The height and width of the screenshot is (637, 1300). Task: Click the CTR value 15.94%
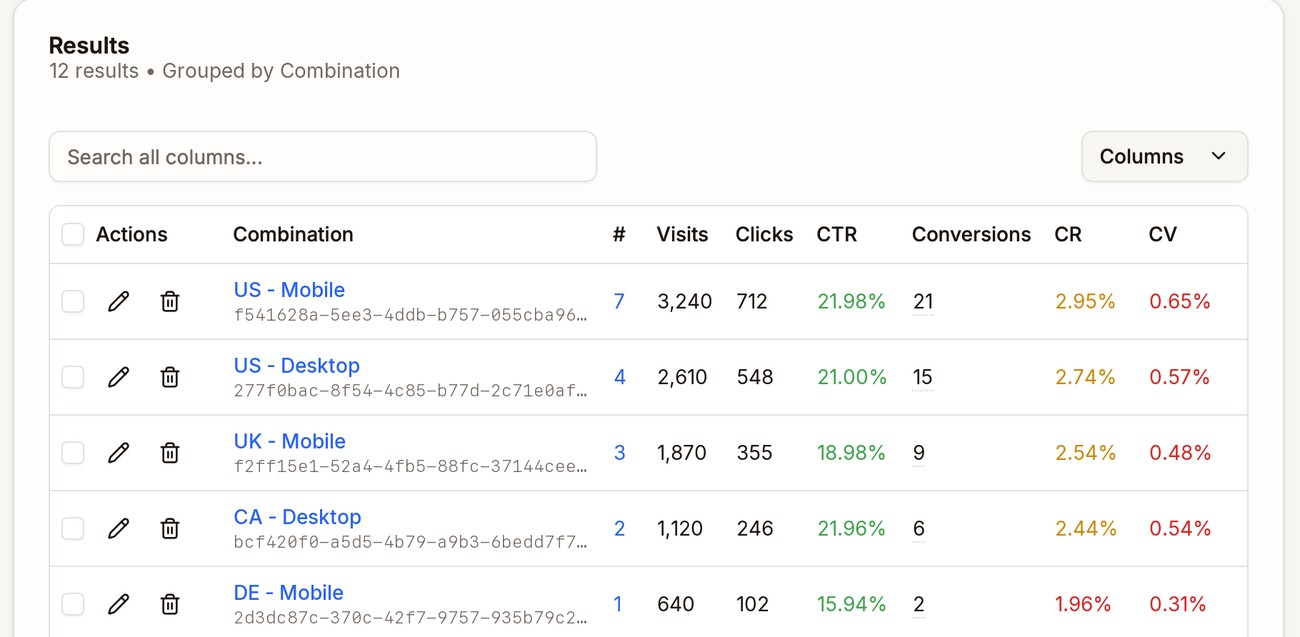tap(851, 604)
